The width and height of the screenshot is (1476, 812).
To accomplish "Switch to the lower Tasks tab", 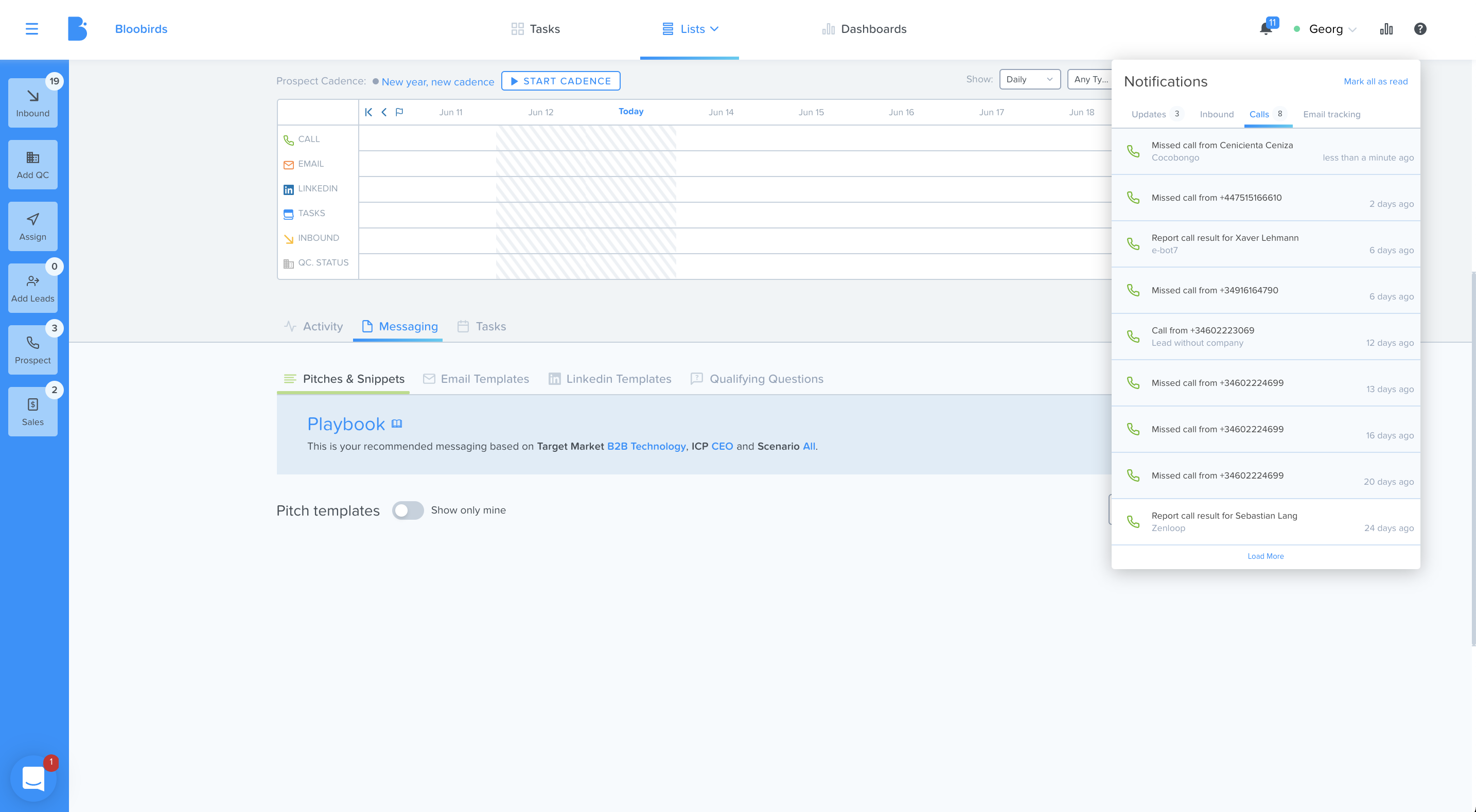I will [x=481, y=326].
